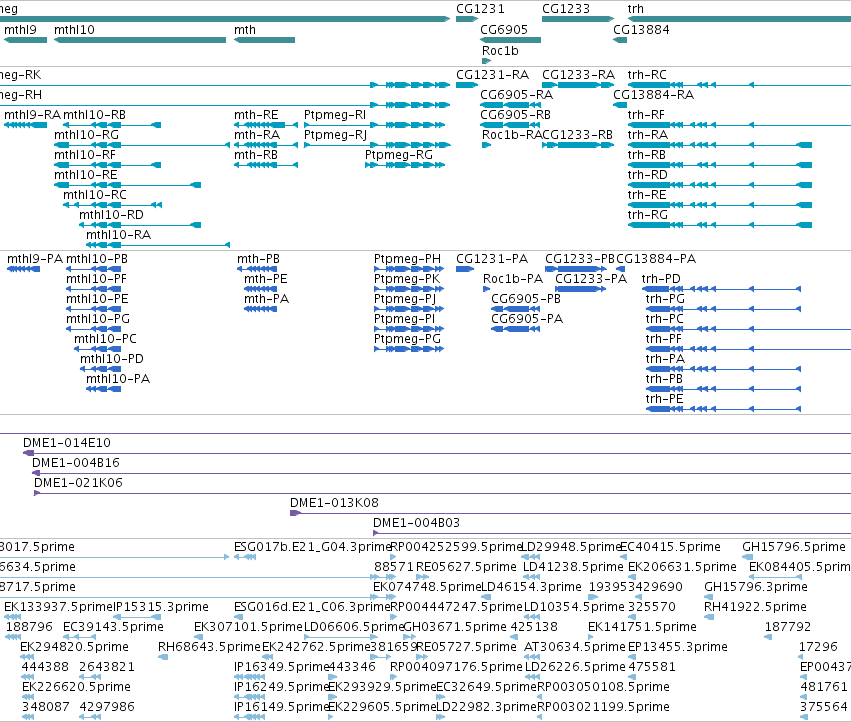This screenshot has width=851, height=722.
Task: Select transcript CG13884-RA
Action: [x=653, y=94]
